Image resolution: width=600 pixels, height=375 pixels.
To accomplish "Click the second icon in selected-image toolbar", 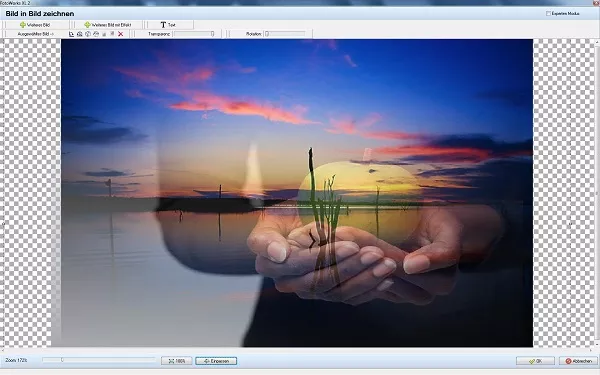I will (80, 34).
